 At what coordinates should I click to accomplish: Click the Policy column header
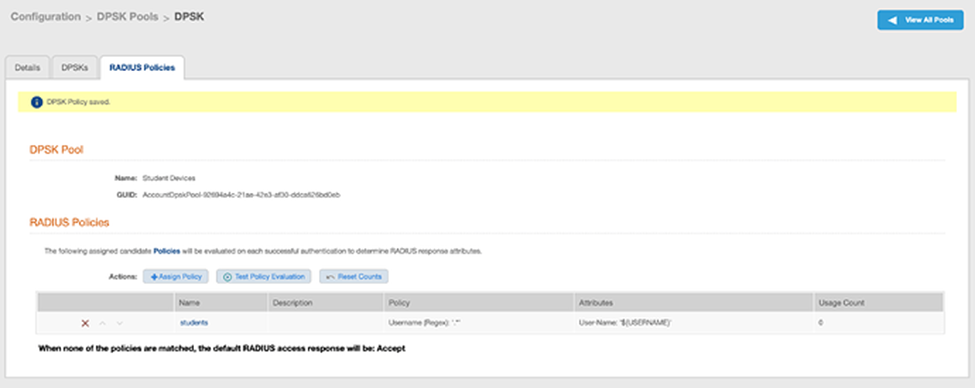(x=479, y=303)
